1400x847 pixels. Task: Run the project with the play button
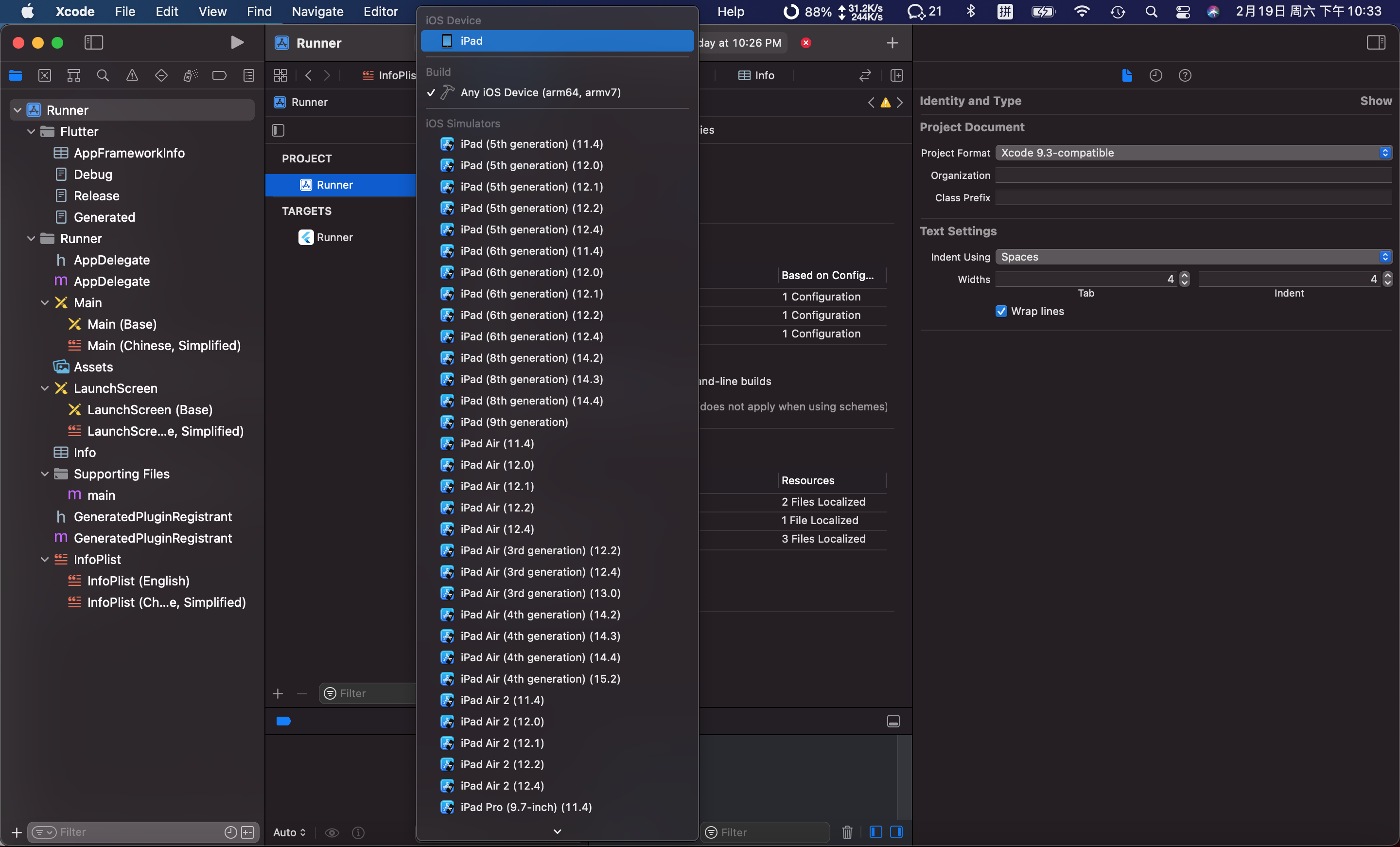coord(237,43)
